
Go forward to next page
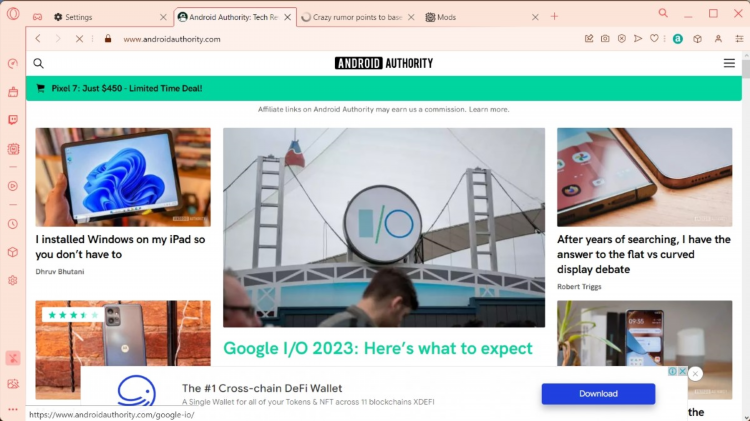pos(58,39)
